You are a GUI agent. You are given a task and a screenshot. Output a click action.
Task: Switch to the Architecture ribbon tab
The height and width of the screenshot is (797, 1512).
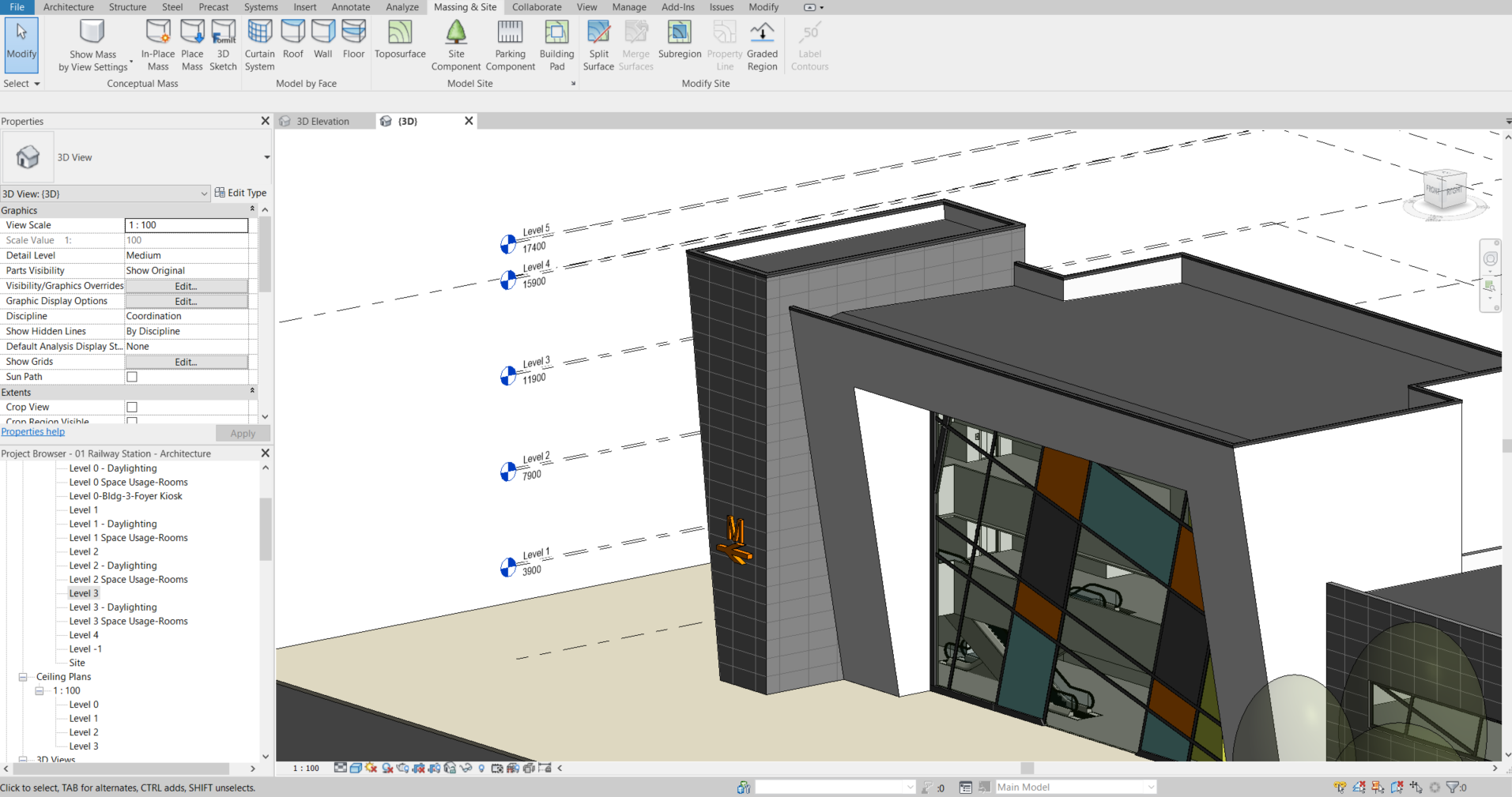(x=68, y=7)
